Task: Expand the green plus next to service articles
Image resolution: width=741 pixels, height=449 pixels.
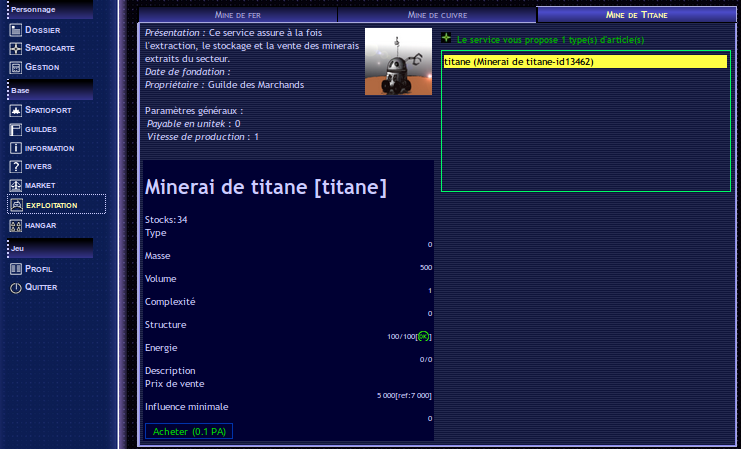Action: click(x=446, y=38)
